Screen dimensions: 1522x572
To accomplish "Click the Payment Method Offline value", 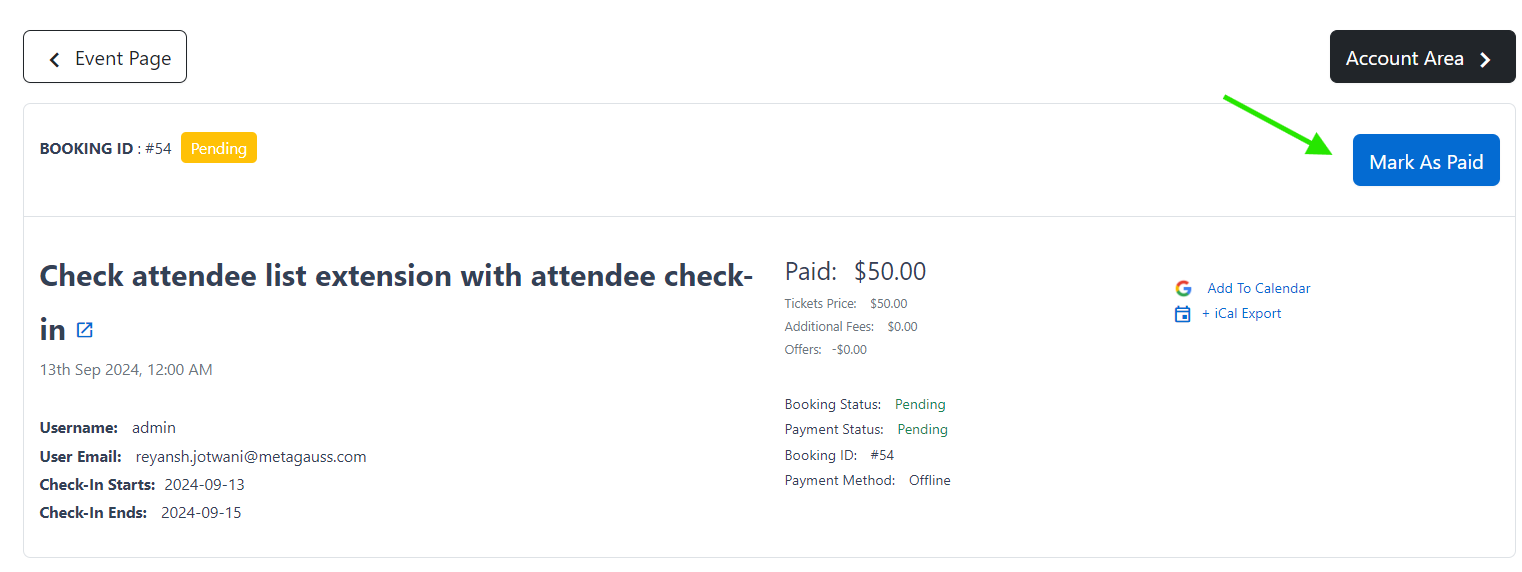I will click(930, 481).
